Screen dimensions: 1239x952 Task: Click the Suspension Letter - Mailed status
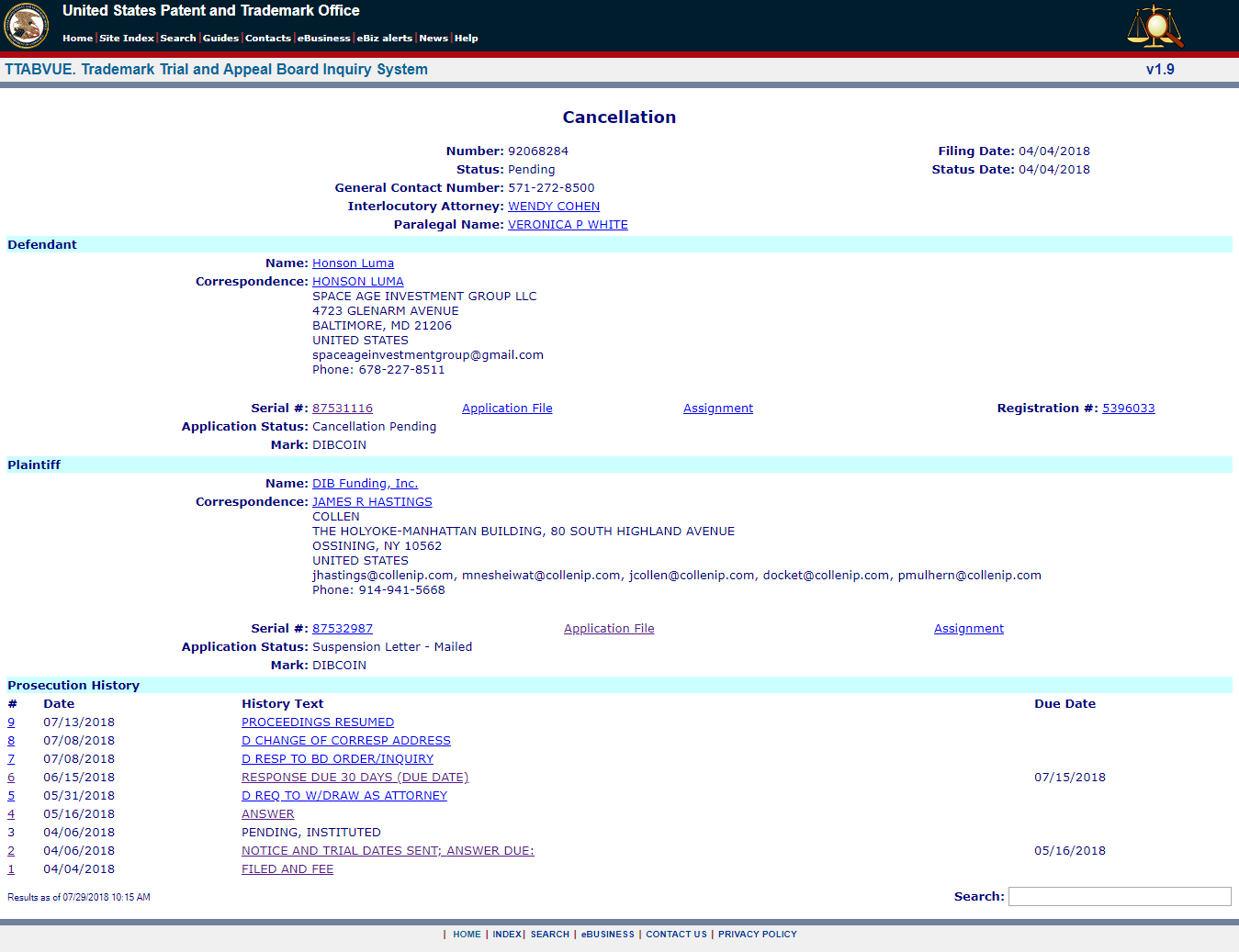pyautogui.click(x=392, y=647)
